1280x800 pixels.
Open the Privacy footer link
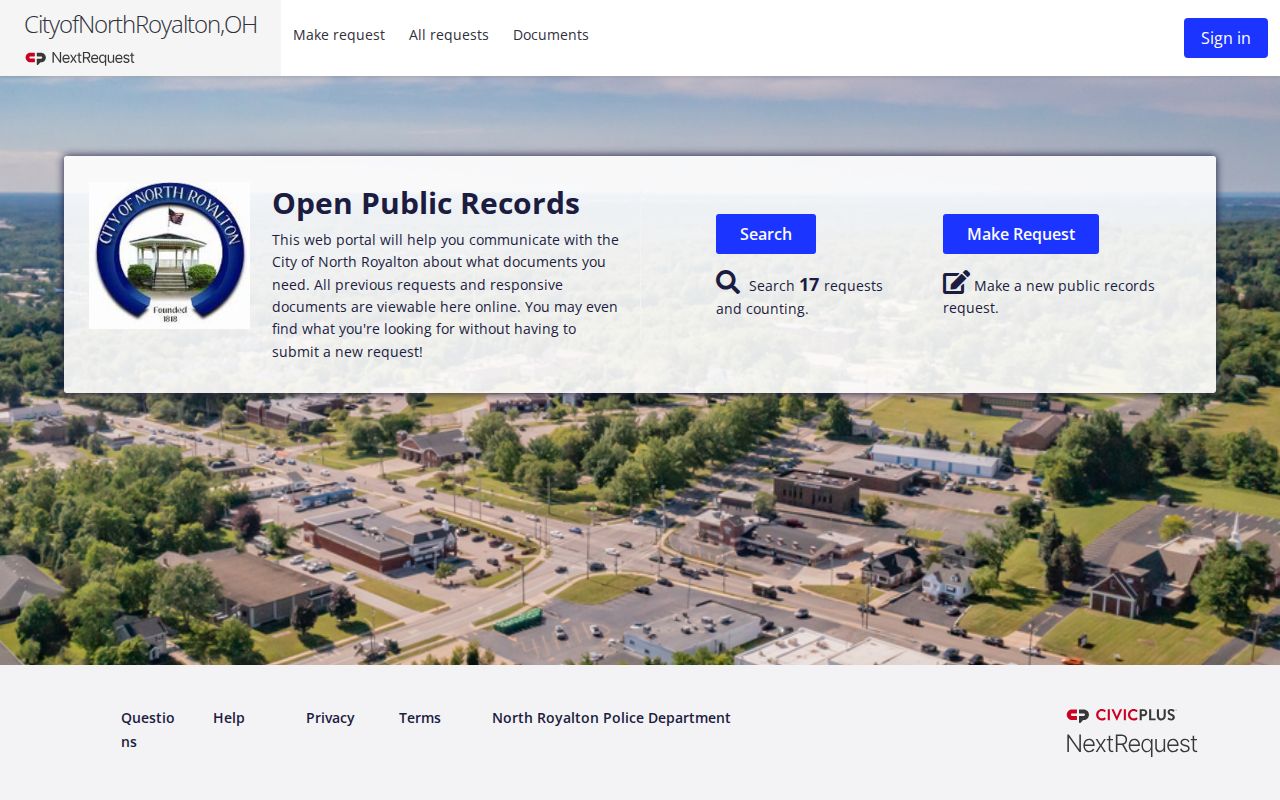330,718
